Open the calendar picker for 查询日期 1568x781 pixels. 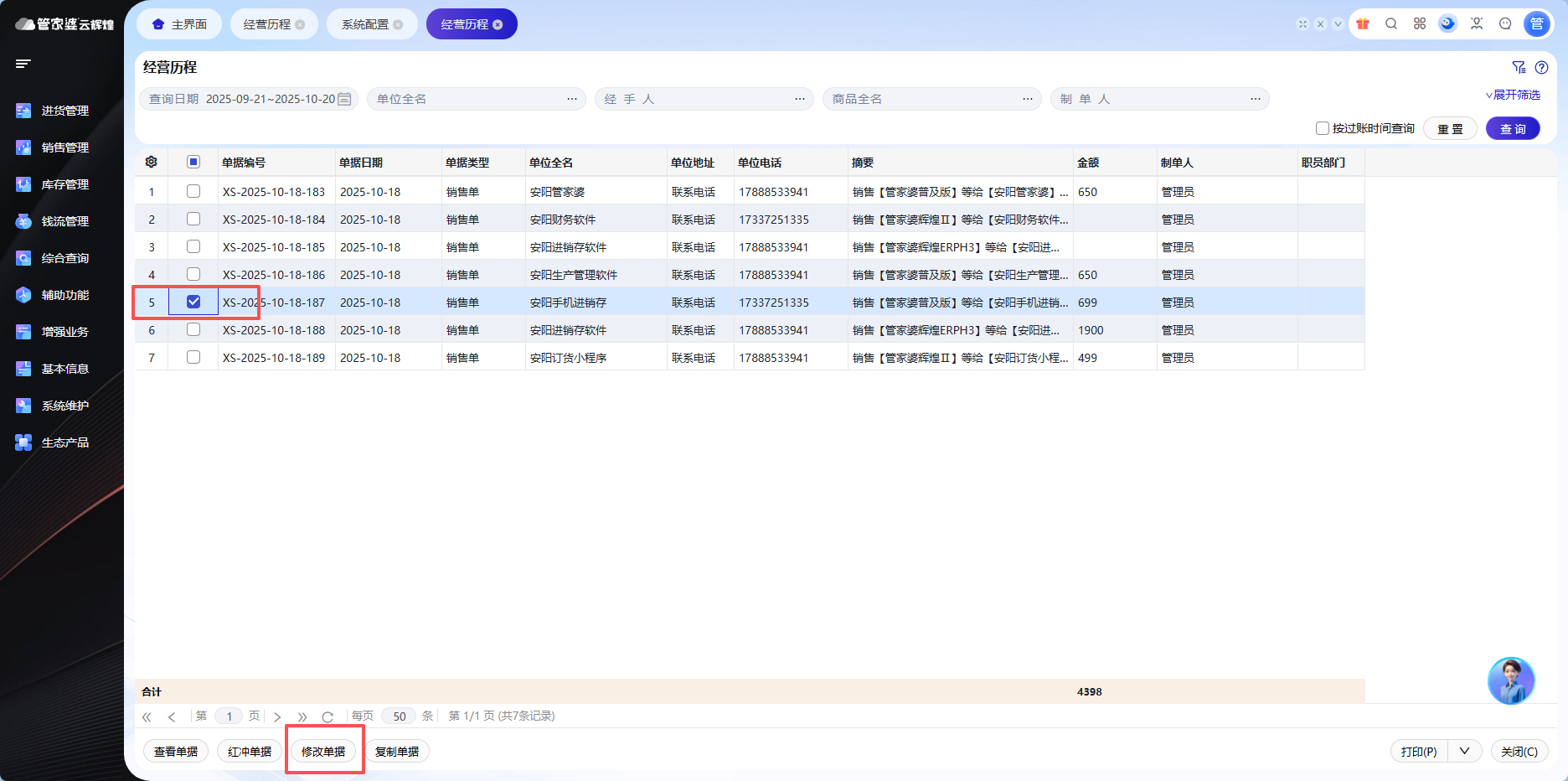point(344,99)
